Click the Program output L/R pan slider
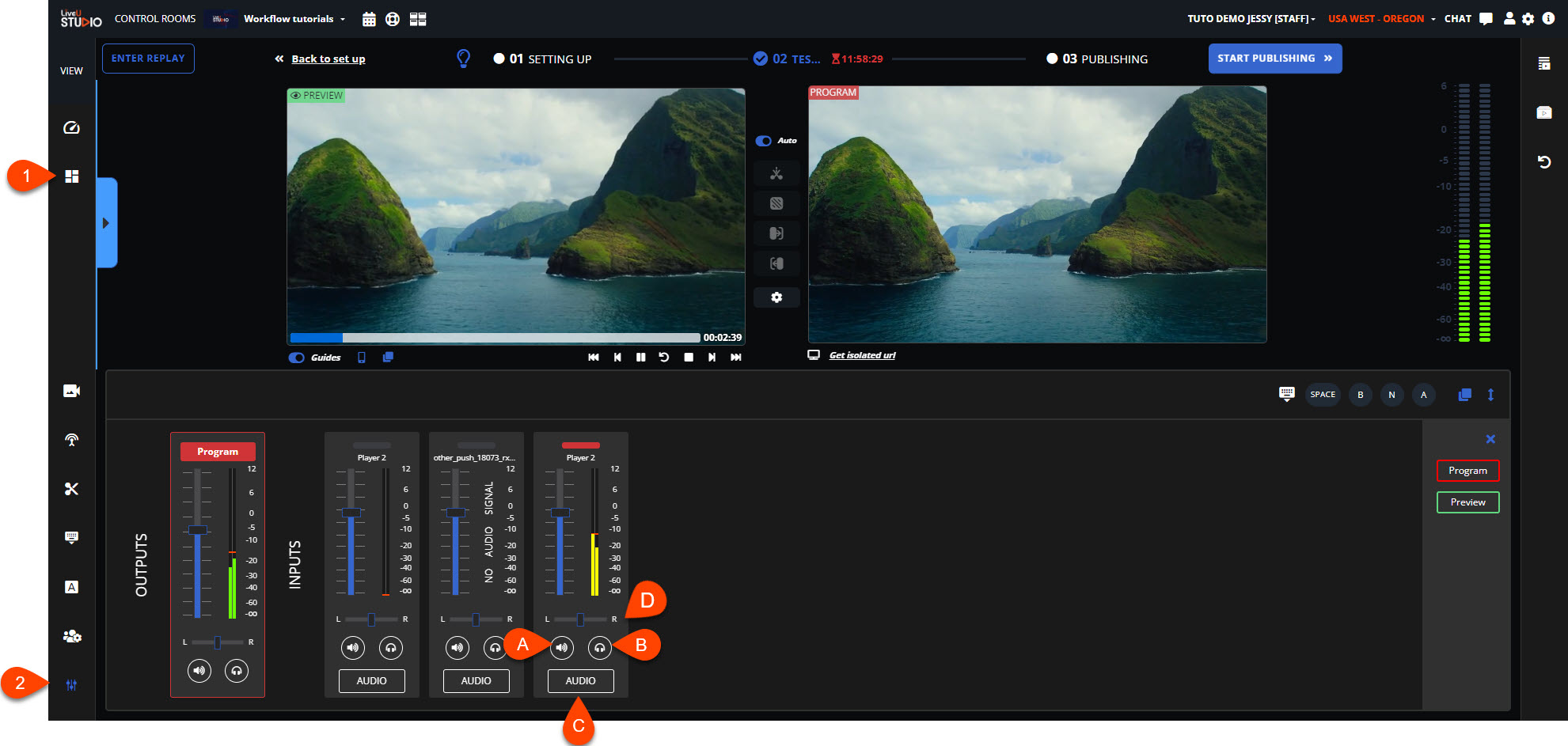1568x746 pixels. [218, 642]
